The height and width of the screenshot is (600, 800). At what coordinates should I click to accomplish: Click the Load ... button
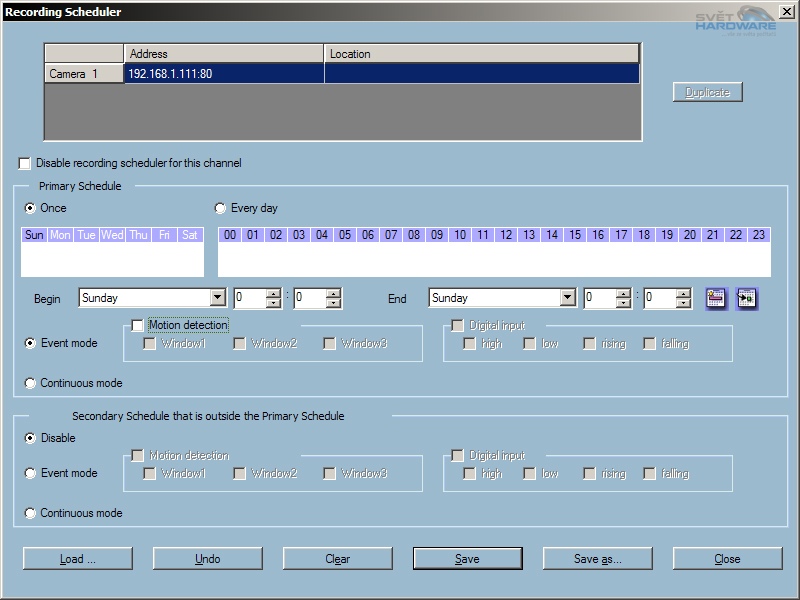click(x=77, y=559)
